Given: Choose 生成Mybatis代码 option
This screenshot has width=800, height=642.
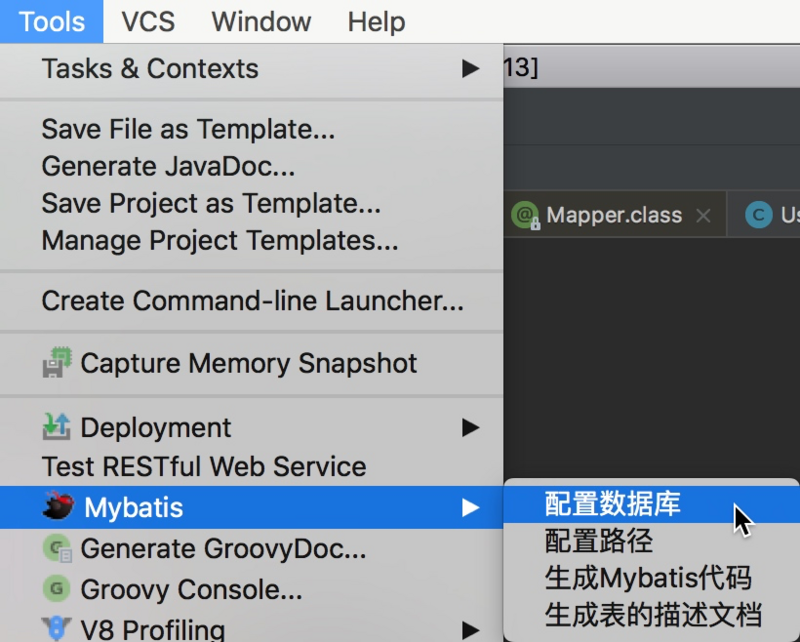Looking at the screenshot, I should 652,578.
